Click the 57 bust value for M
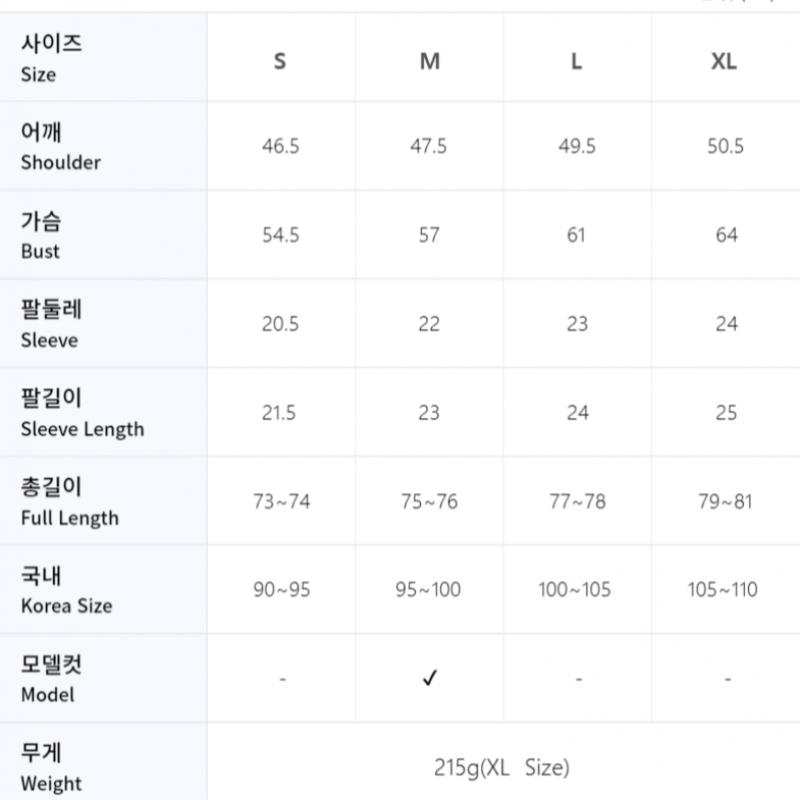The image size is (800, 800). point(429,235)
